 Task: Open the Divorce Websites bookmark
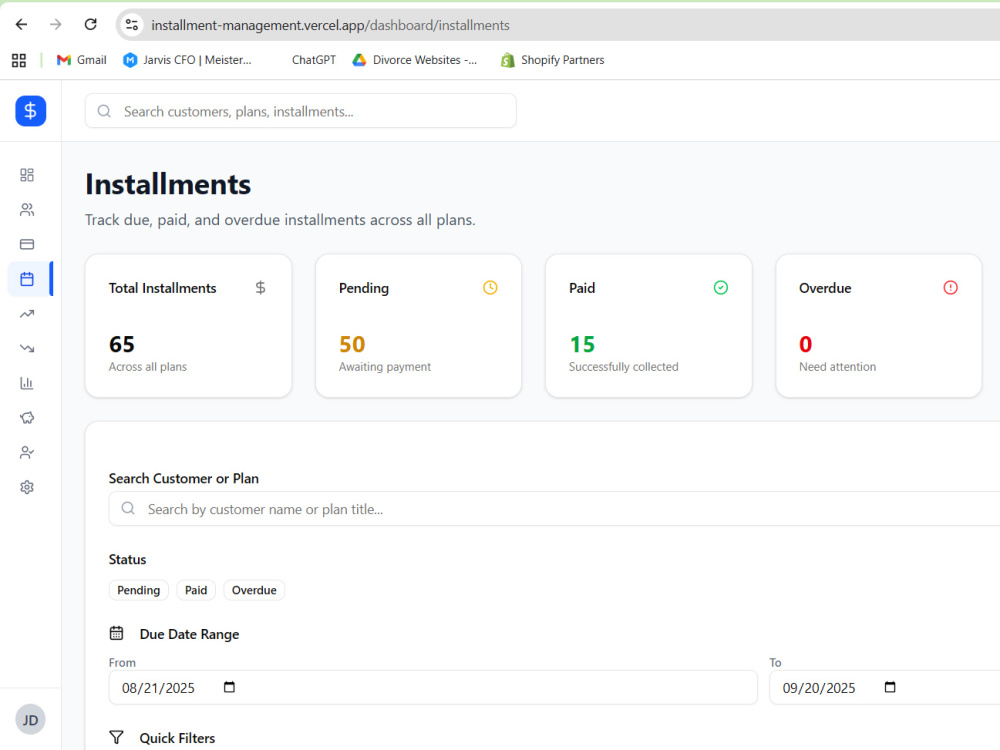point(415,60)
